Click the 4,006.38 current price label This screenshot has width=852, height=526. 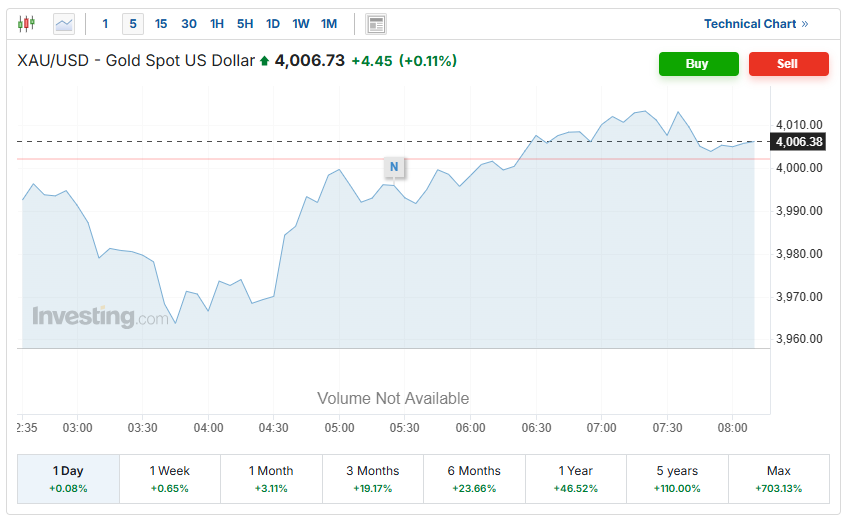pos(798,142)
